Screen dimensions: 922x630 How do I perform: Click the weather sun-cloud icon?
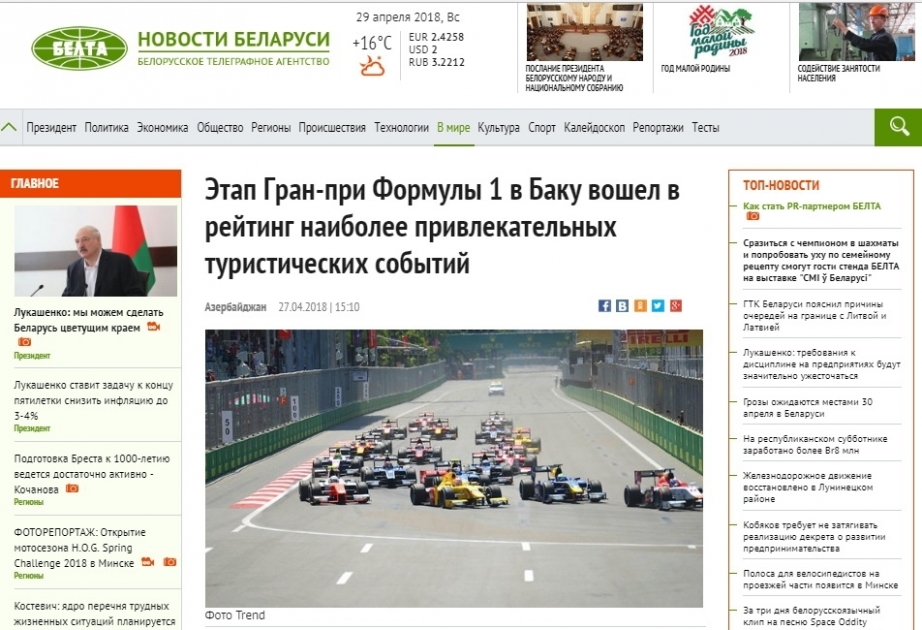click(373, 66)
